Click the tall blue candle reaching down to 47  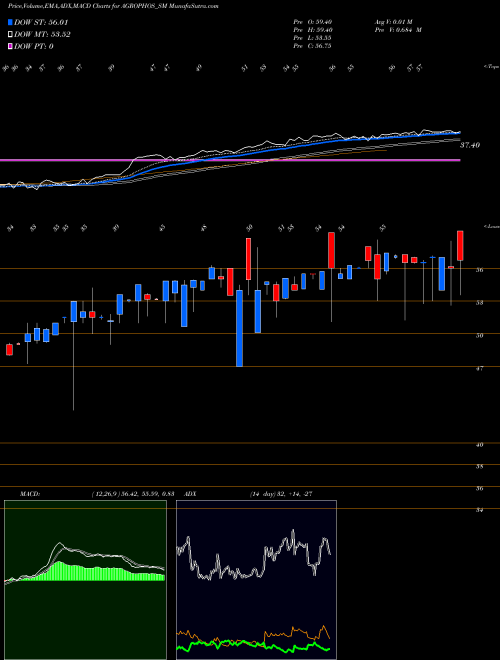(239, 328)
